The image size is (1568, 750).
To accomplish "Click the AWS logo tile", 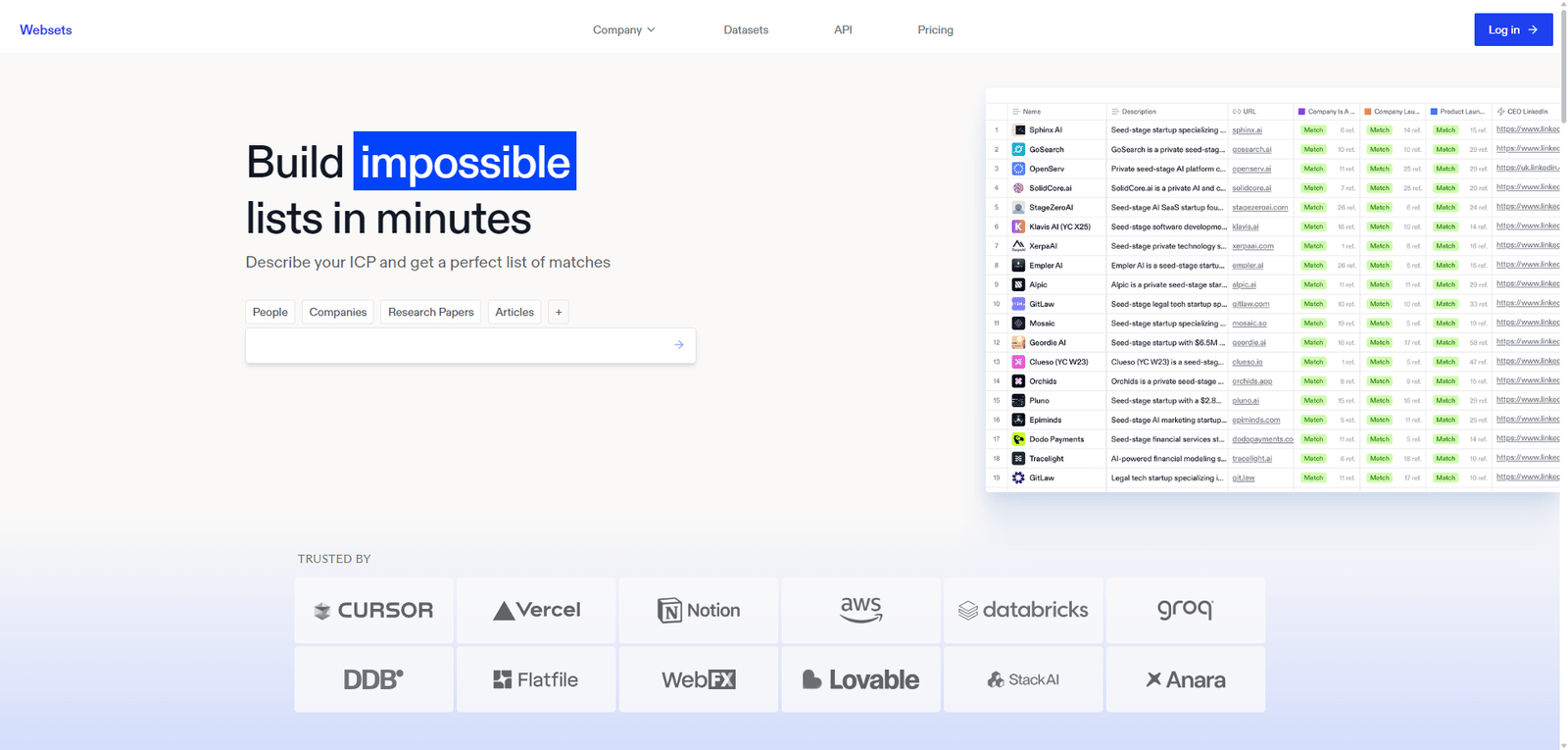I will (x=860, y=610).
